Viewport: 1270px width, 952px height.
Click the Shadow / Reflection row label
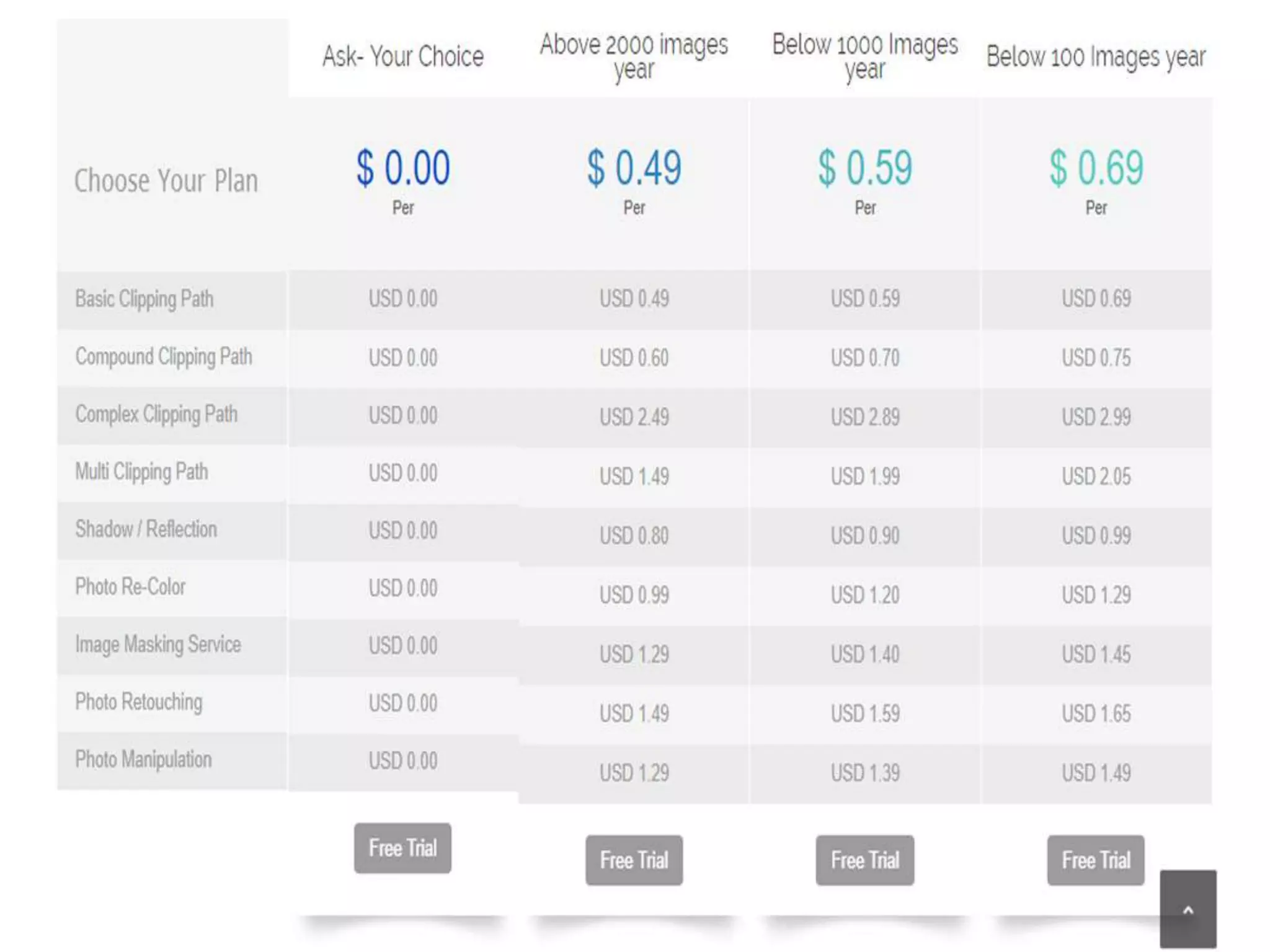point(146,529)
